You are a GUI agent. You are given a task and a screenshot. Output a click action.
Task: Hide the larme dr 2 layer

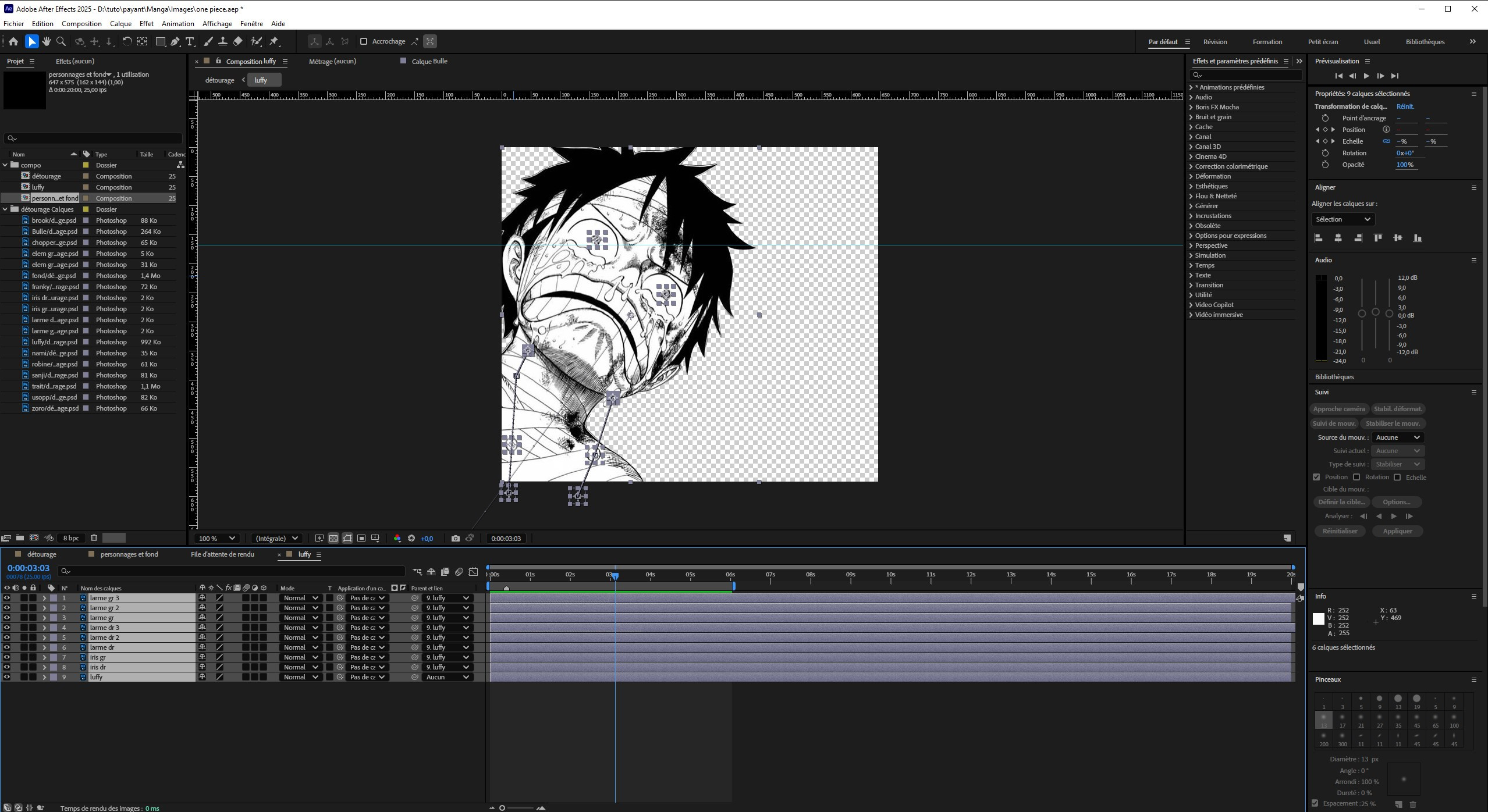tap(7, 638)
